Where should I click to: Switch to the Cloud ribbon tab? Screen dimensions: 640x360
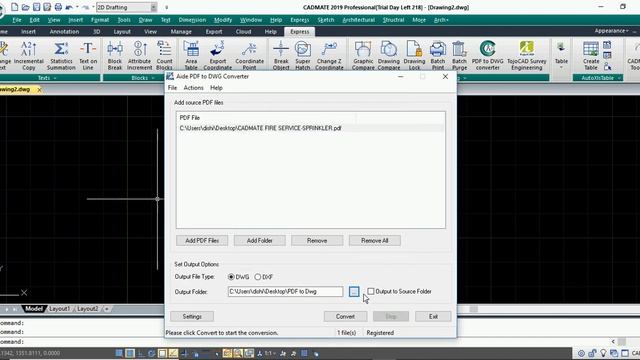(x=243, y=31)
